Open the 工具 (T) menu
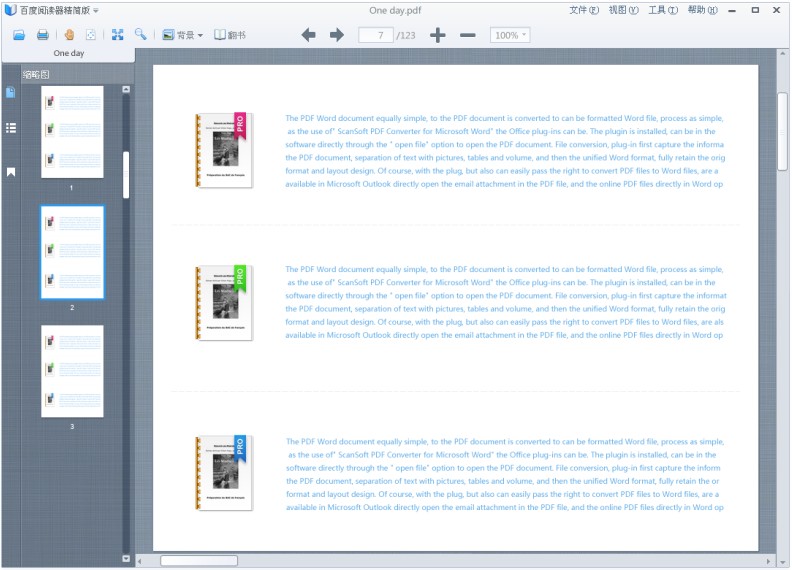 click(x=663, y=10)
